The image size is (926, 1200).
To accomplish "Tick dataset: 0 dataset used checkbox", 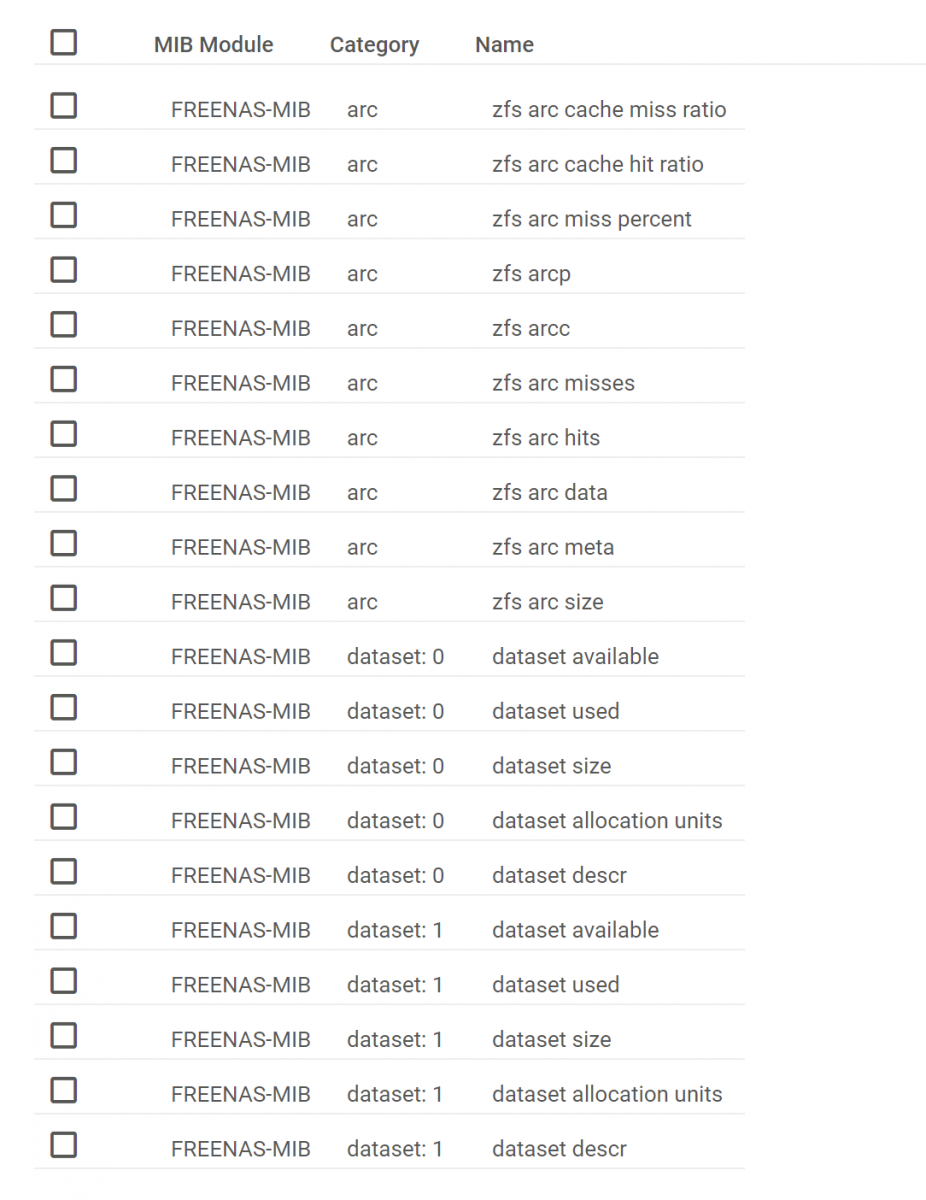I will click(64, 707).
